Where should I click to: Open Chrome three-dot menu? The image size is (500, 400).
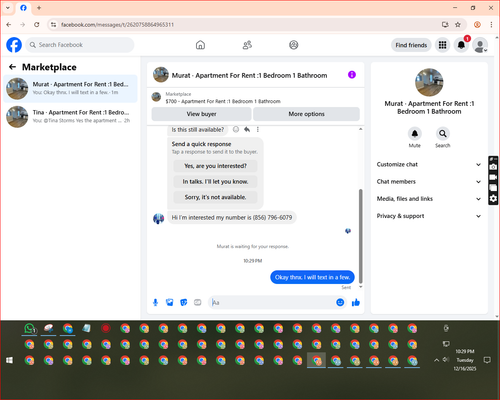(491, 25)
